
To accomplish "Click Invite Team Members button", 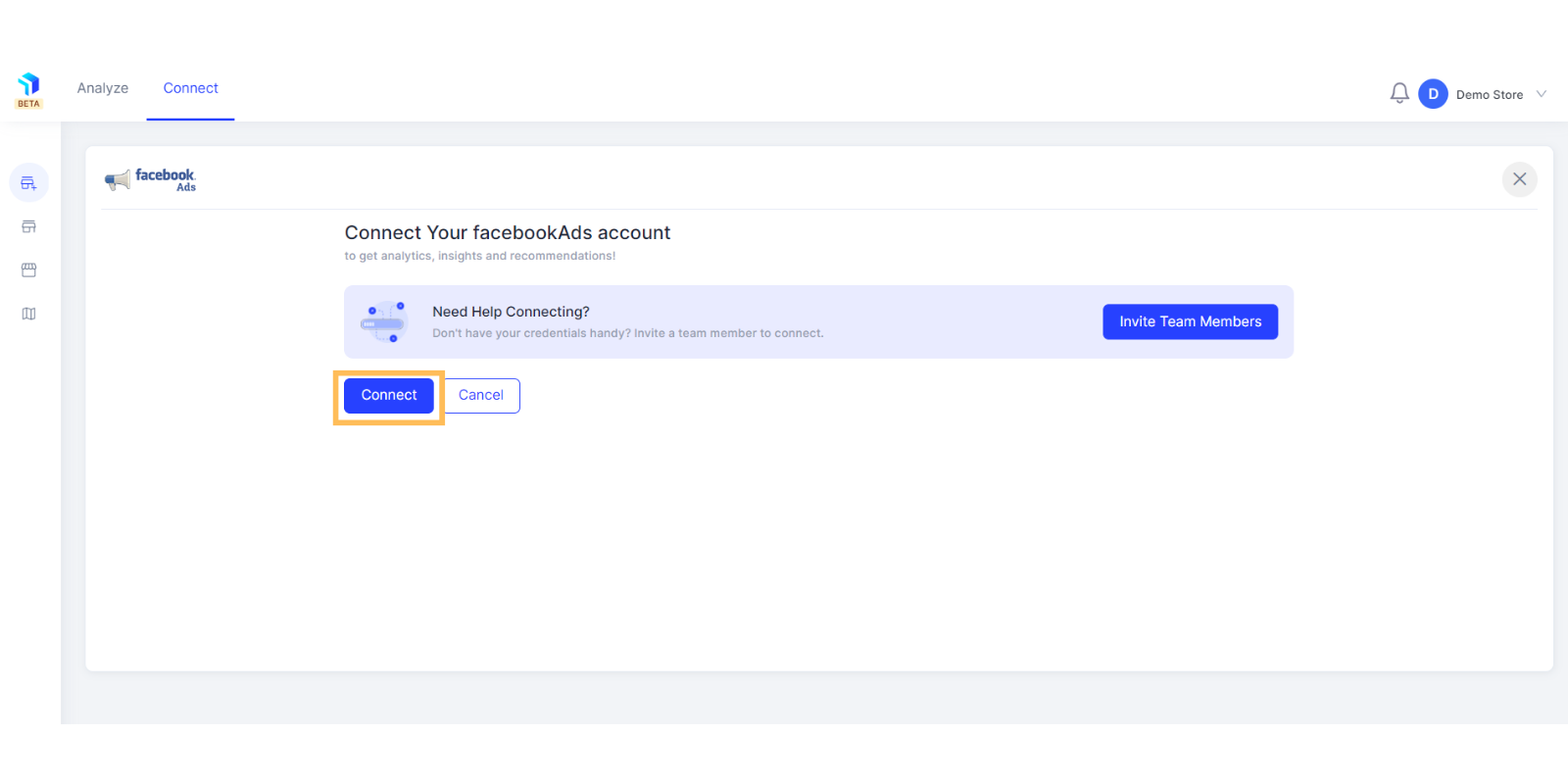I will (1190, 321).
